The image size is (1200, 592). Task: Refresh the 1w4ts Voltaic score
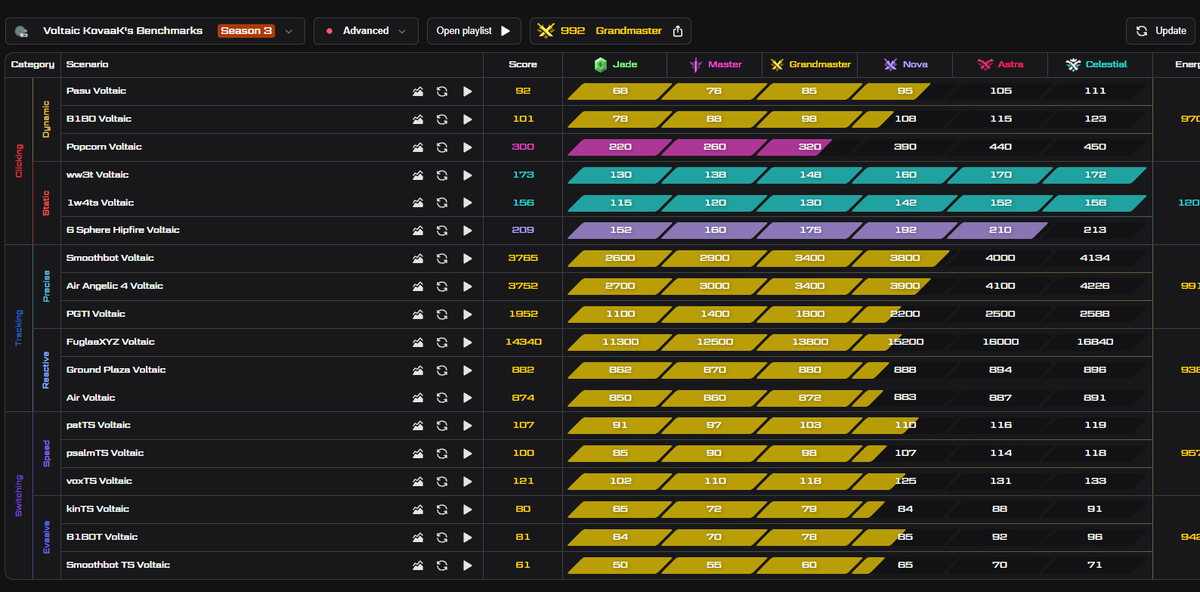point(442,203)
